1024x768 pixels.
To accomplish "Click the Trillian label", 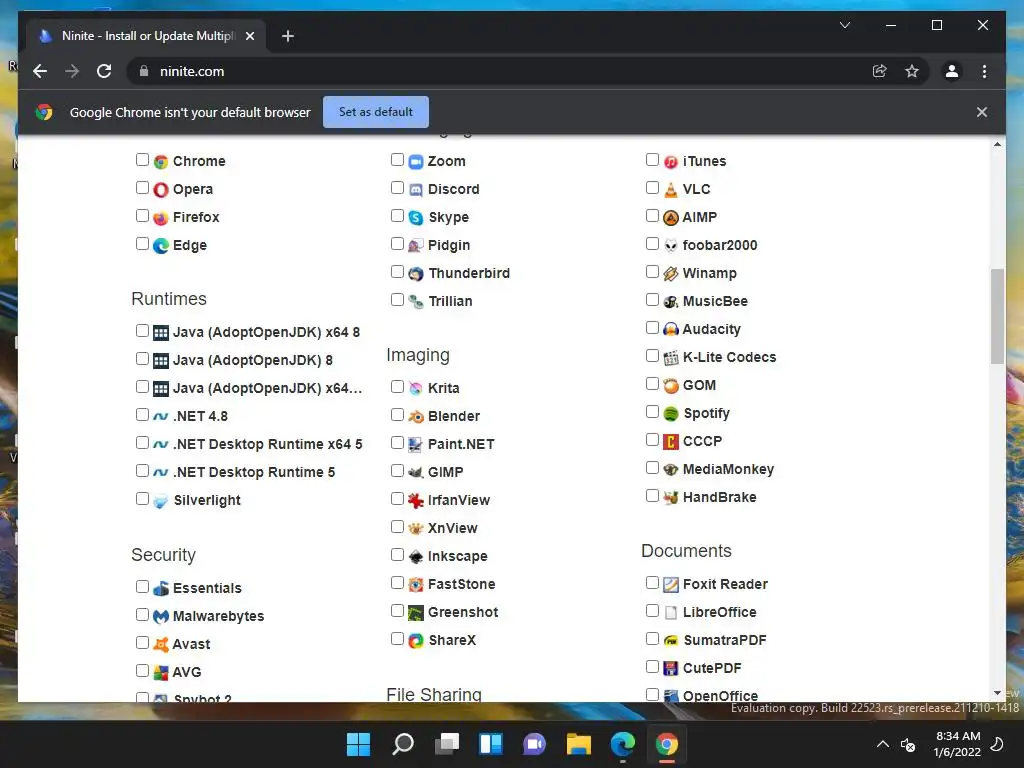I will tap(451, 302).
